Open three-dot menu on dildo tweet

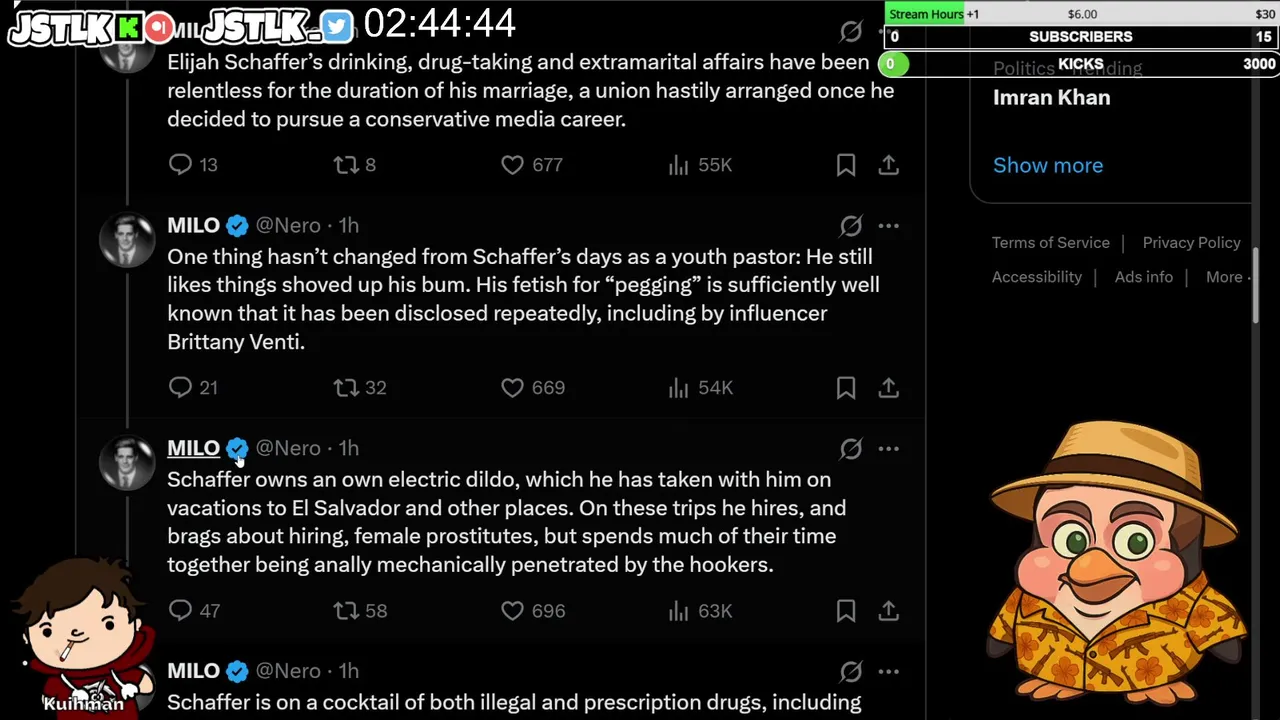click(x=888, y=449)
